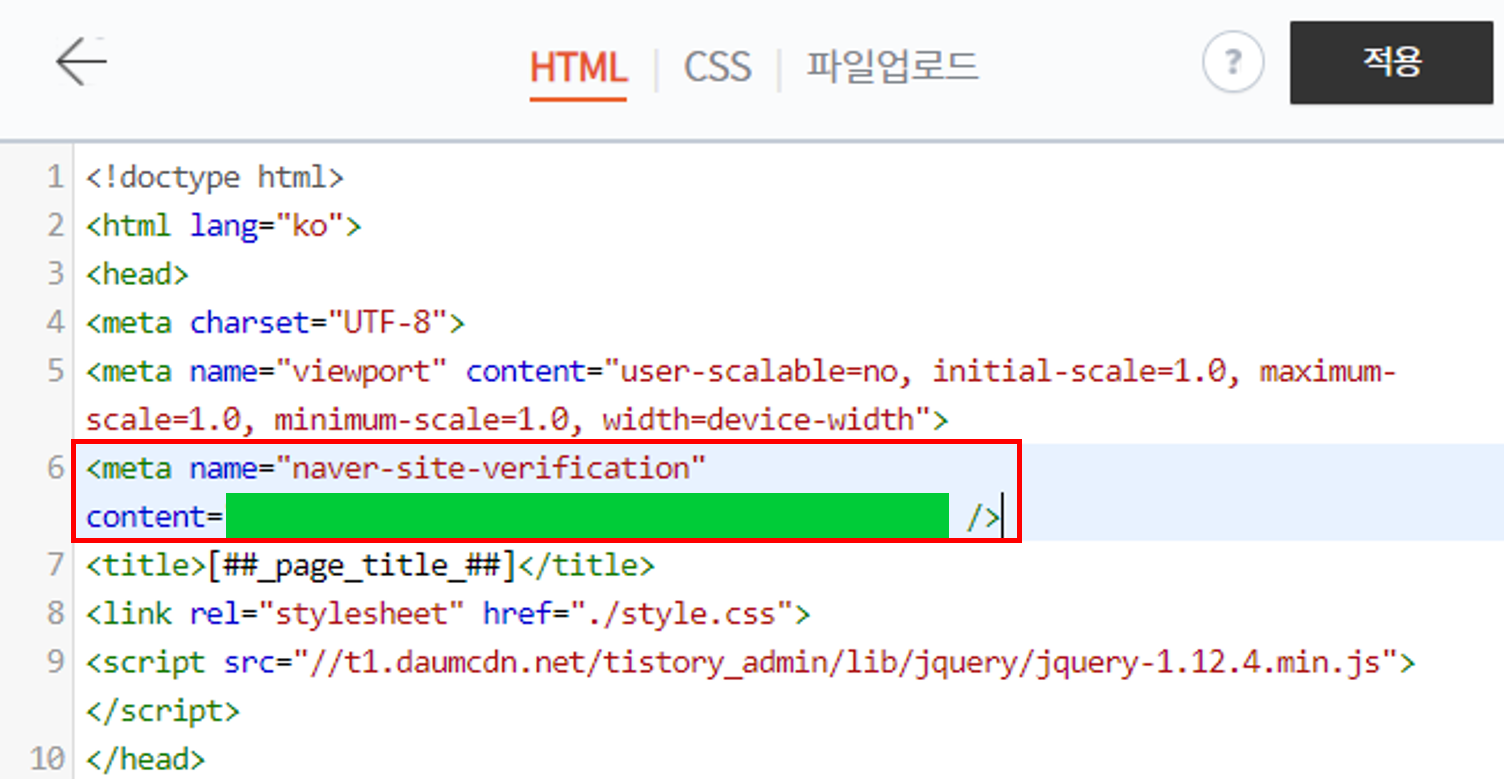Select the <!doctype html> line
The width and height of the screenshot is (1504, 779).
tap(215, 178)
